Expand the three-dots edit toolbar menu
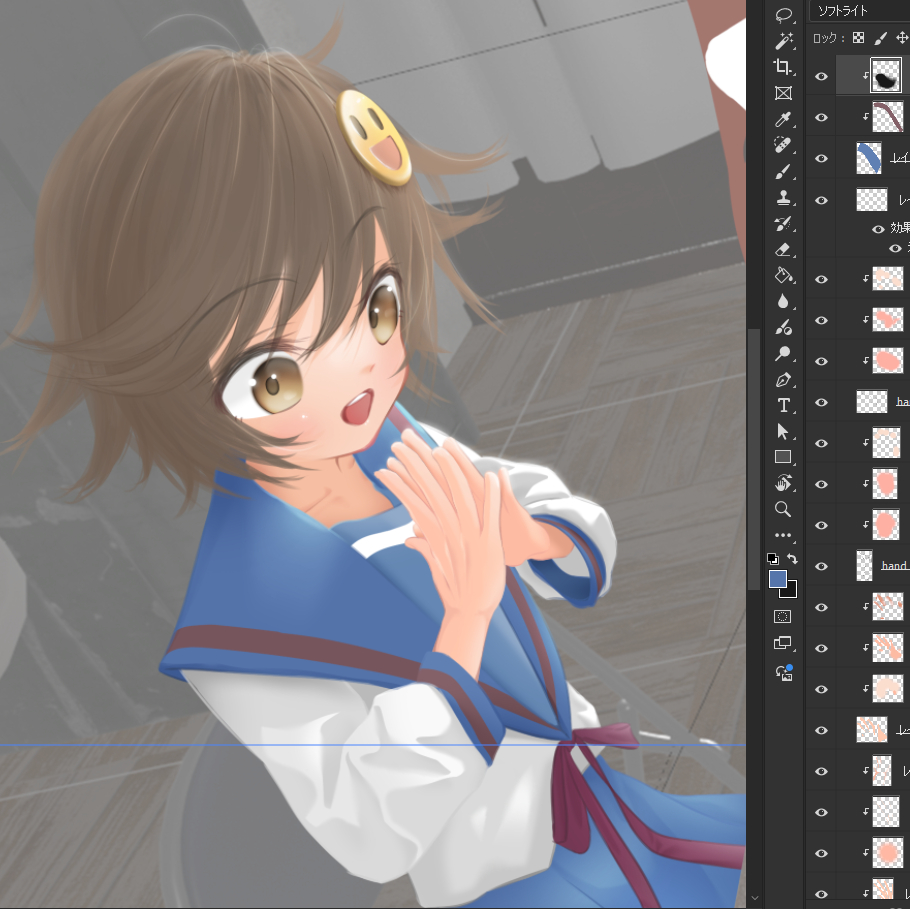This screenshot has width=910, height=909. coord(784,535)
